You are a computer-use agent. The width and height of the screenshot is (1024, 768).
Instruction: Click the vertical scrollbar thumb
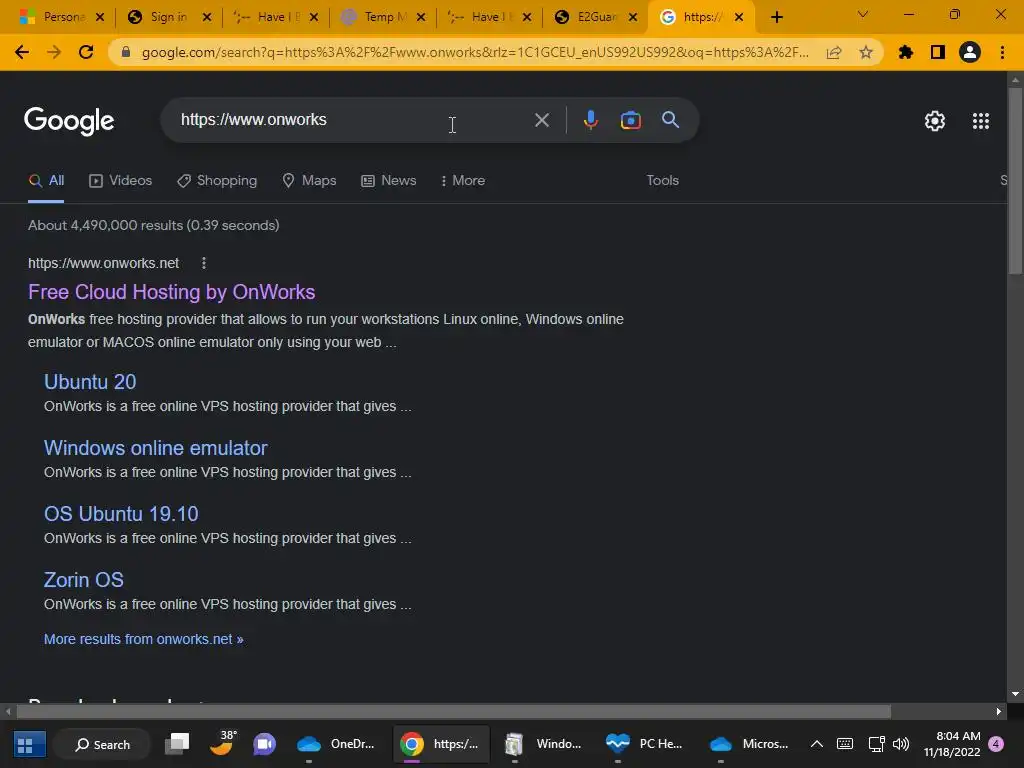[x=1015, y=180]
